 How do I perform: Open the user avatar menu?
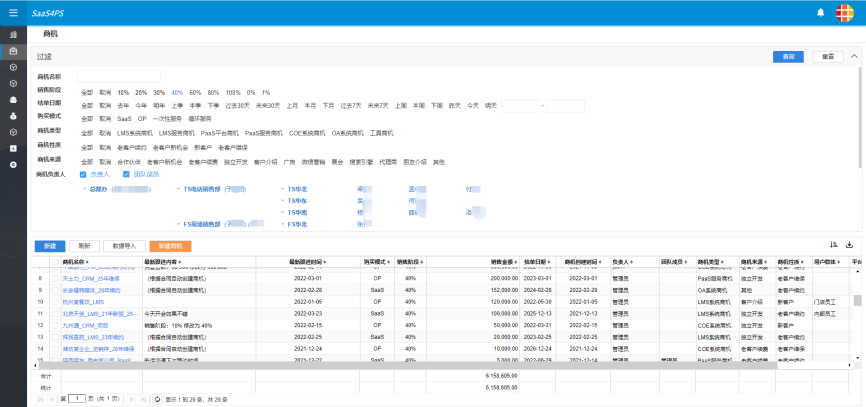tap(844, 13)
